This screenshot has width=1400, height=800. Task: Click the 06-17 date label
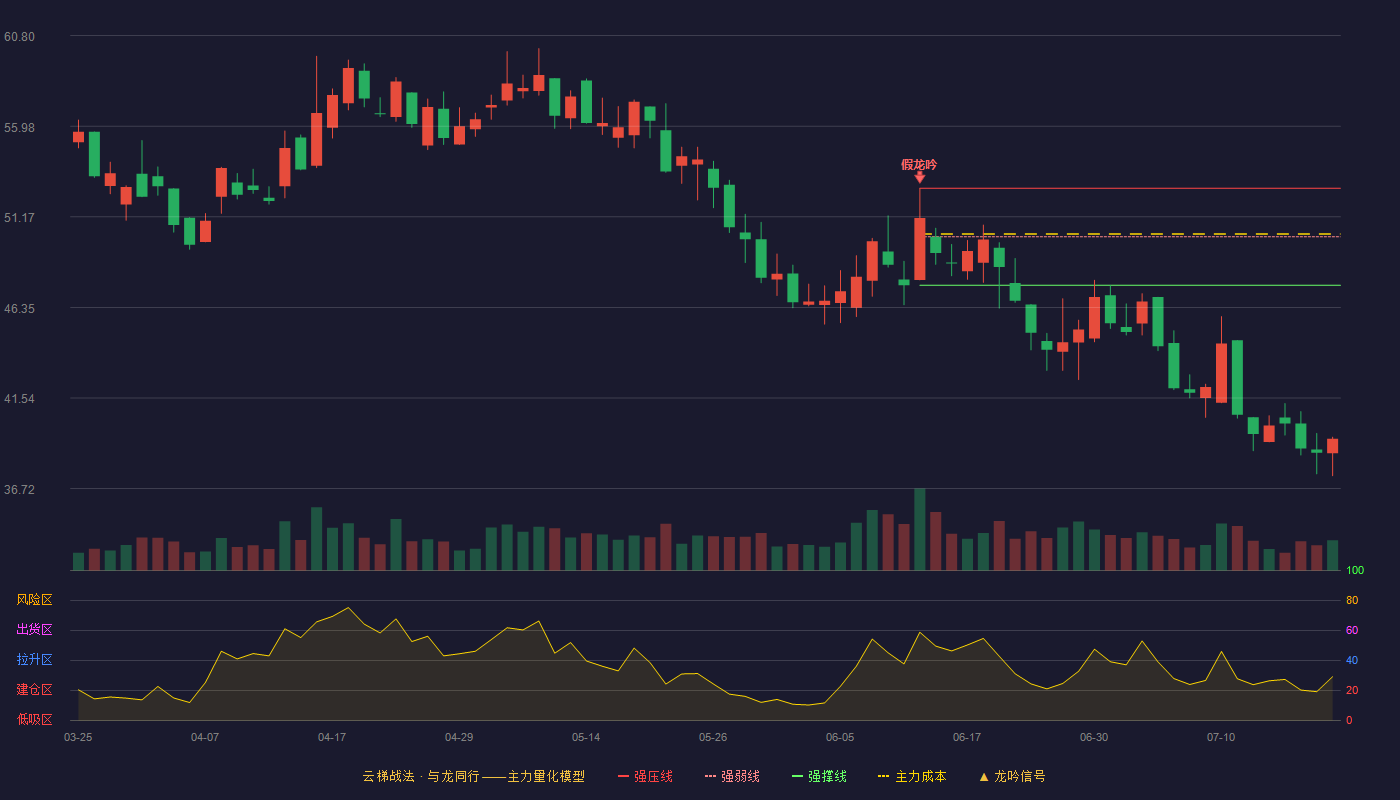967,737
